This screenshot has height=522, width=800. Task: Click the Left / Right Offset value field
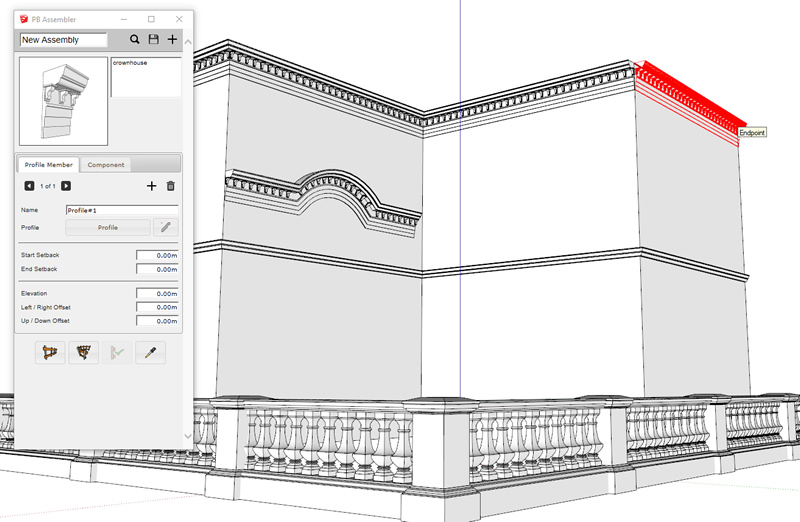point(157,307)
